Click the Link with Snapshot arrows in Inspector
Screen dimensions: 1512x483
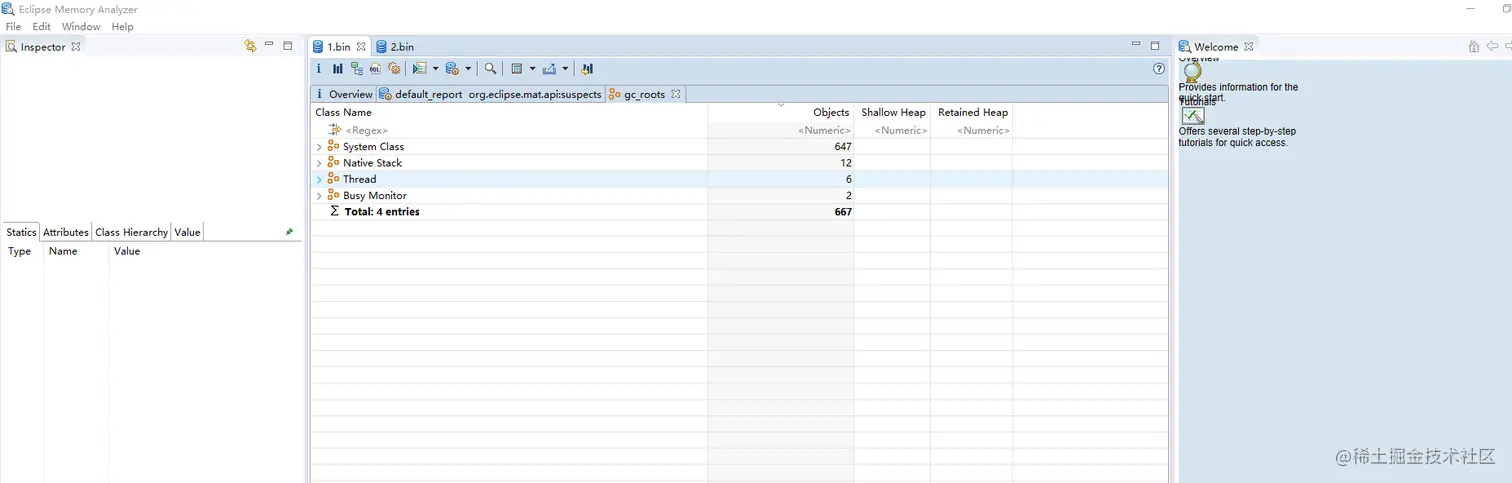250,46
